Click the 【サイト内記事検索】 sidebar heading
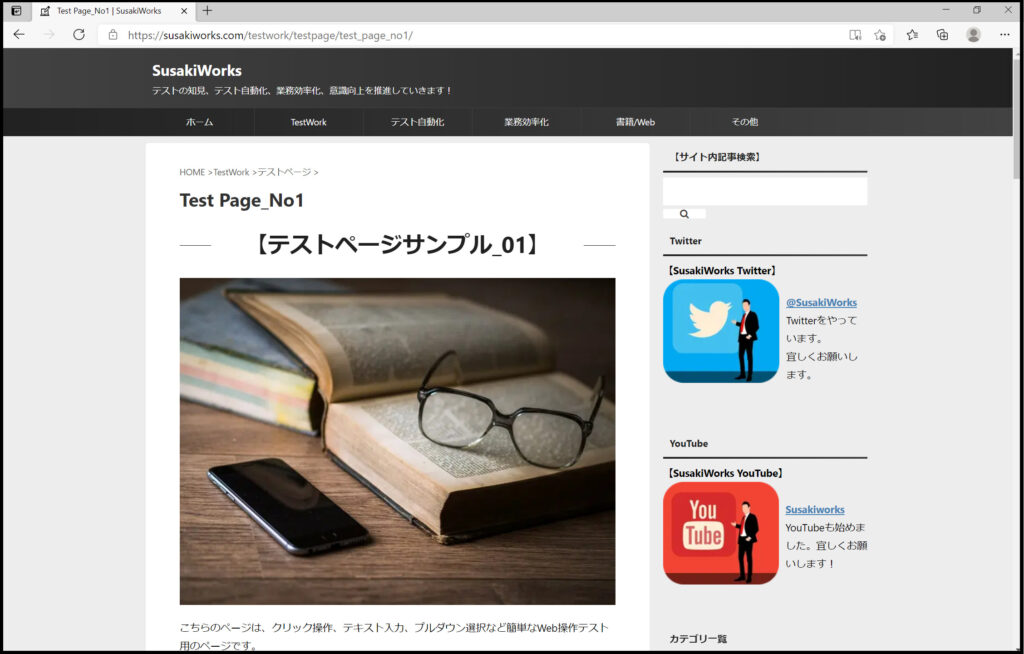1024x654 pixels. [x=716, y=157]
